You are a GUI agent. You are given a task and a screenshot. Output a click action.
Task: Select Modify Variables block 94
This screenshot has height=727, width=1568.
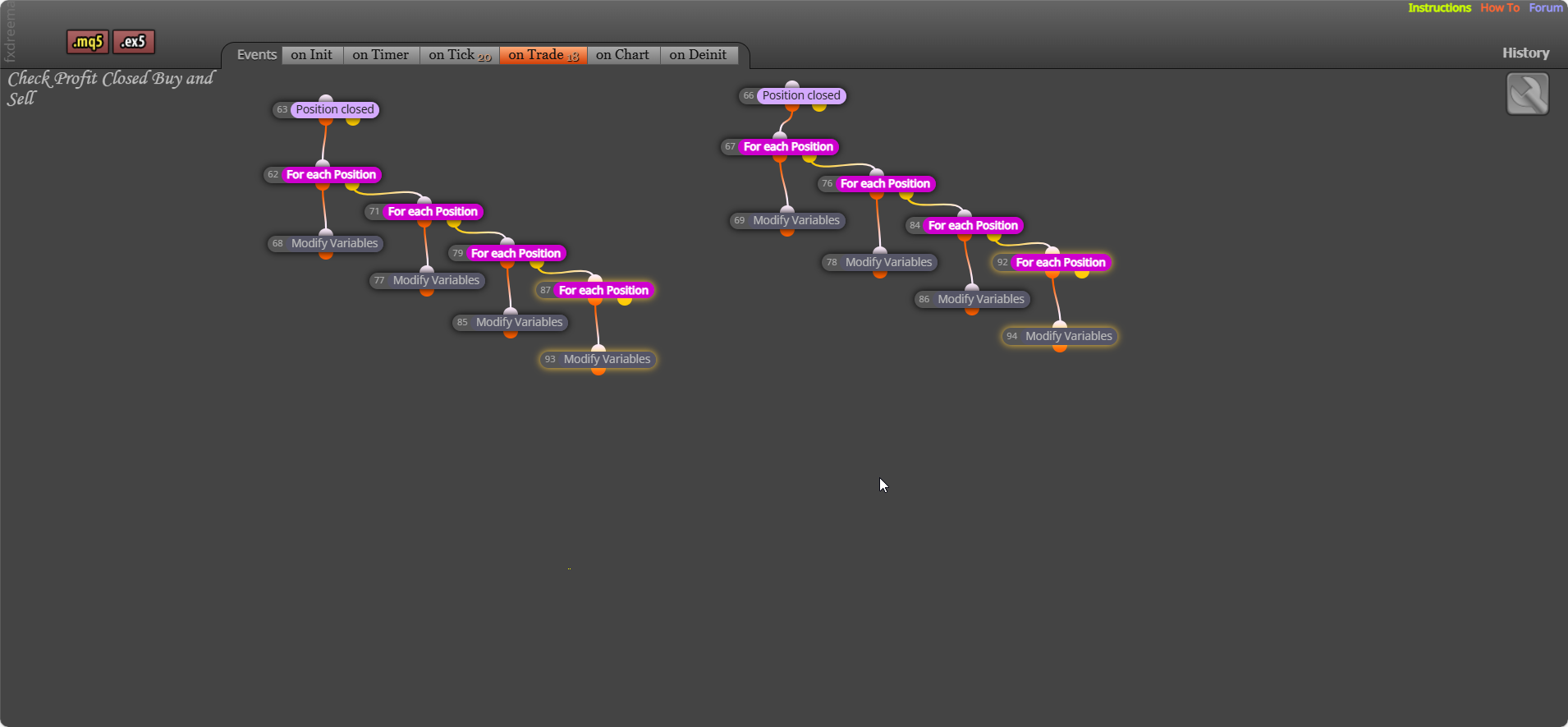(1060, 337)
